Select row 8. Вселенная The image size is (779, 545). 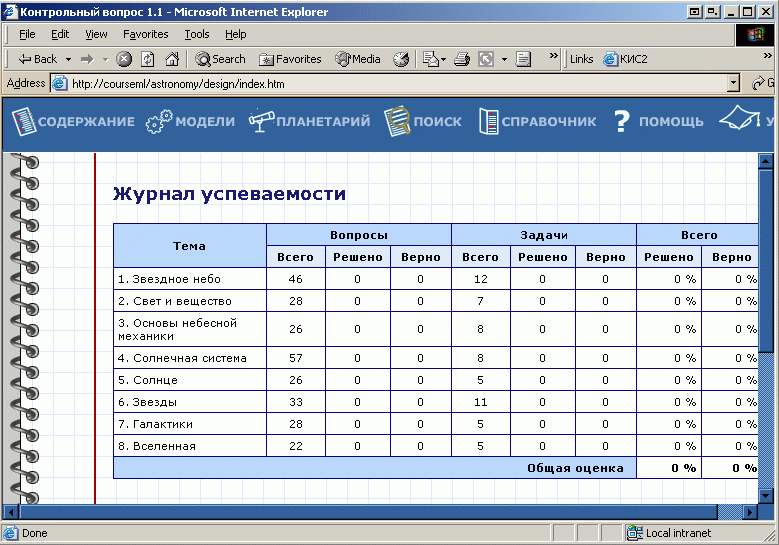coord(436,446)
